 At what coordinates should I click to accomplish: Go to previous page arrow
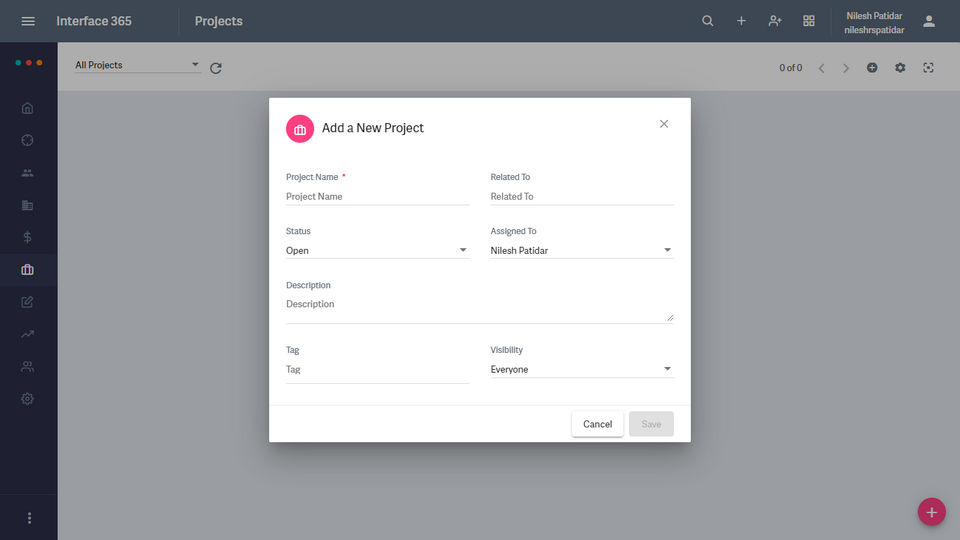click(x=822, y=68)
